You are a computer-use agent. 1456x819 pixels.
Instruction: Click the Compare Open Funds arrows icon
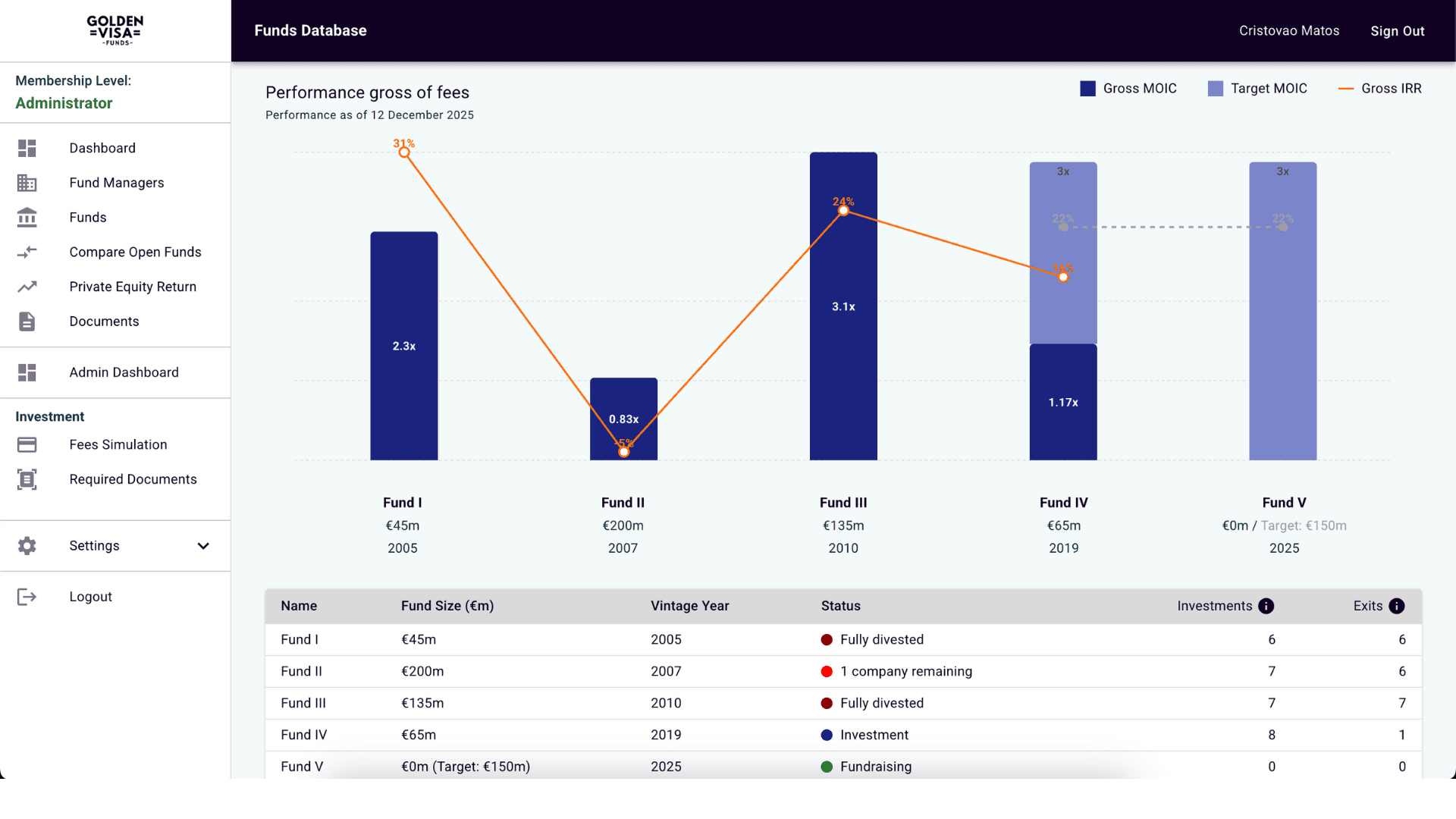(x=27, y=252)
